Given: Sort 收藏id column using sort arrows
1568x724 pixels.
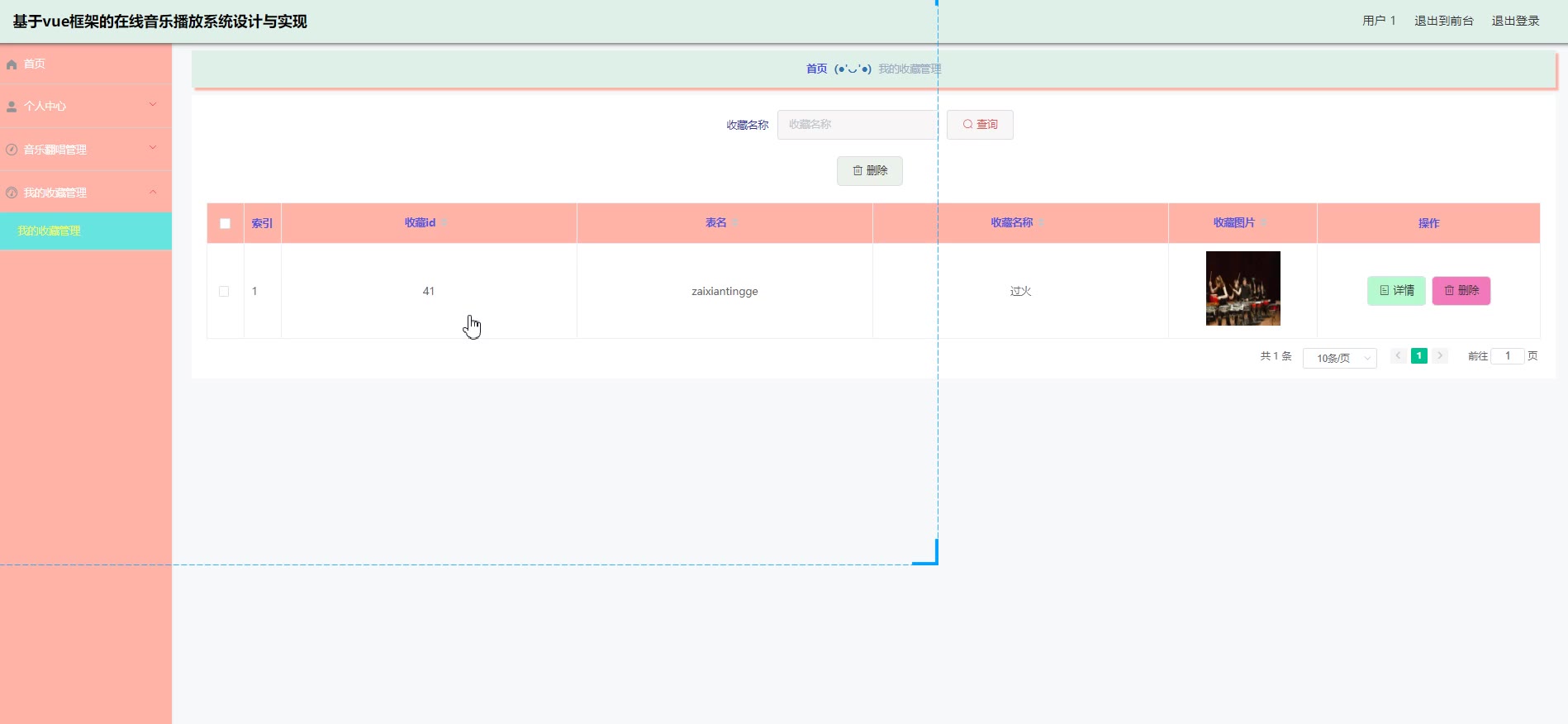Looking at the screenshot, I should 444,223.
